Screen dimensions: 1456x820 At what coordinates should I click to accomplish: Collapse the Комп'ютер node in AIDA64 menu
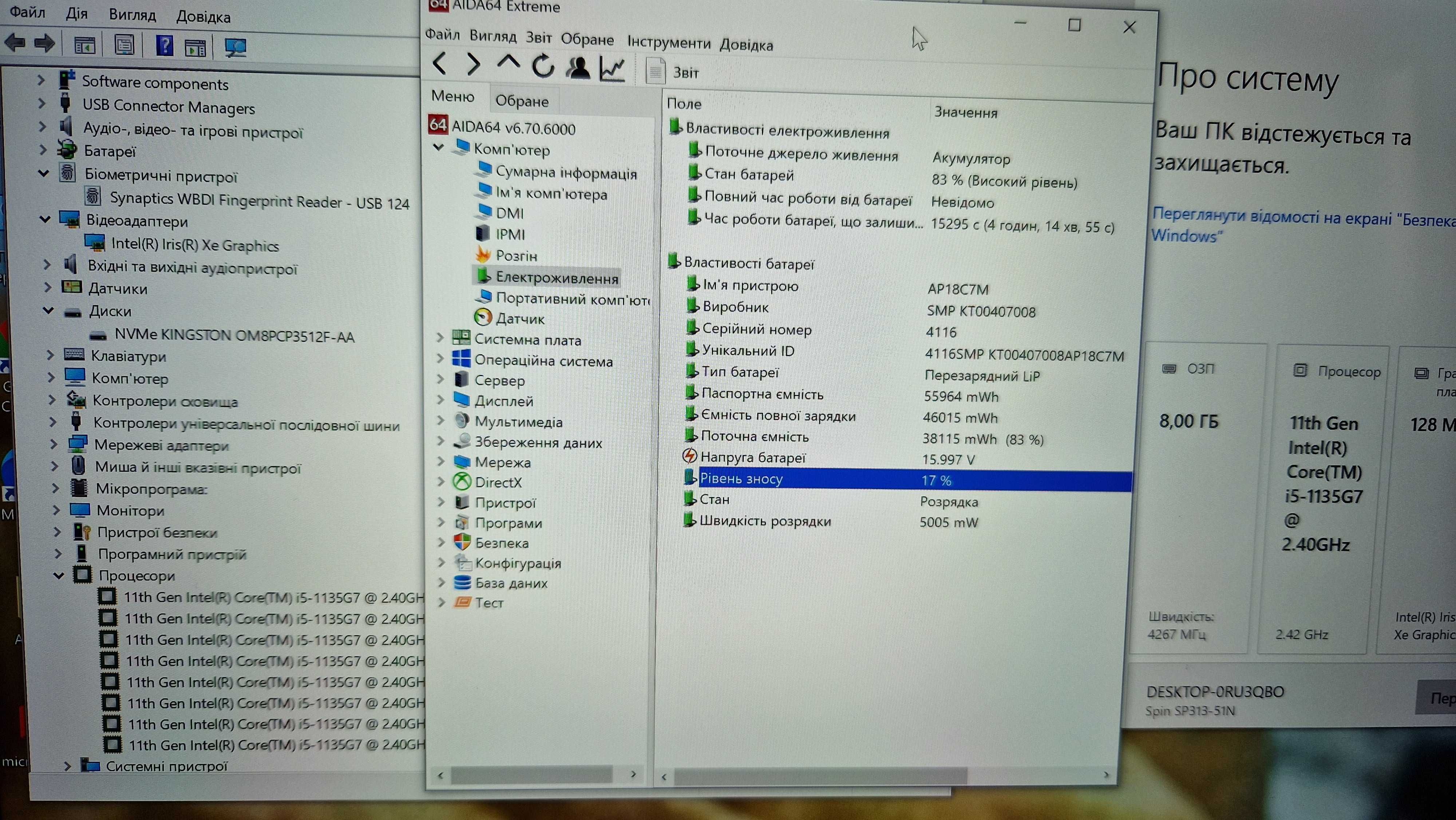pyautogui.click(x=438, y=147)
